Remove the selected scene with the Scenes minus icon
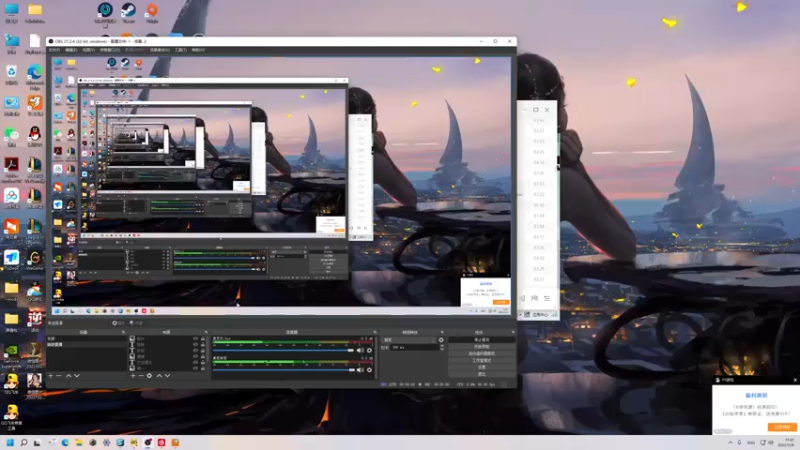Viewport: 800px width, 450px height. (x=59, y=376)
